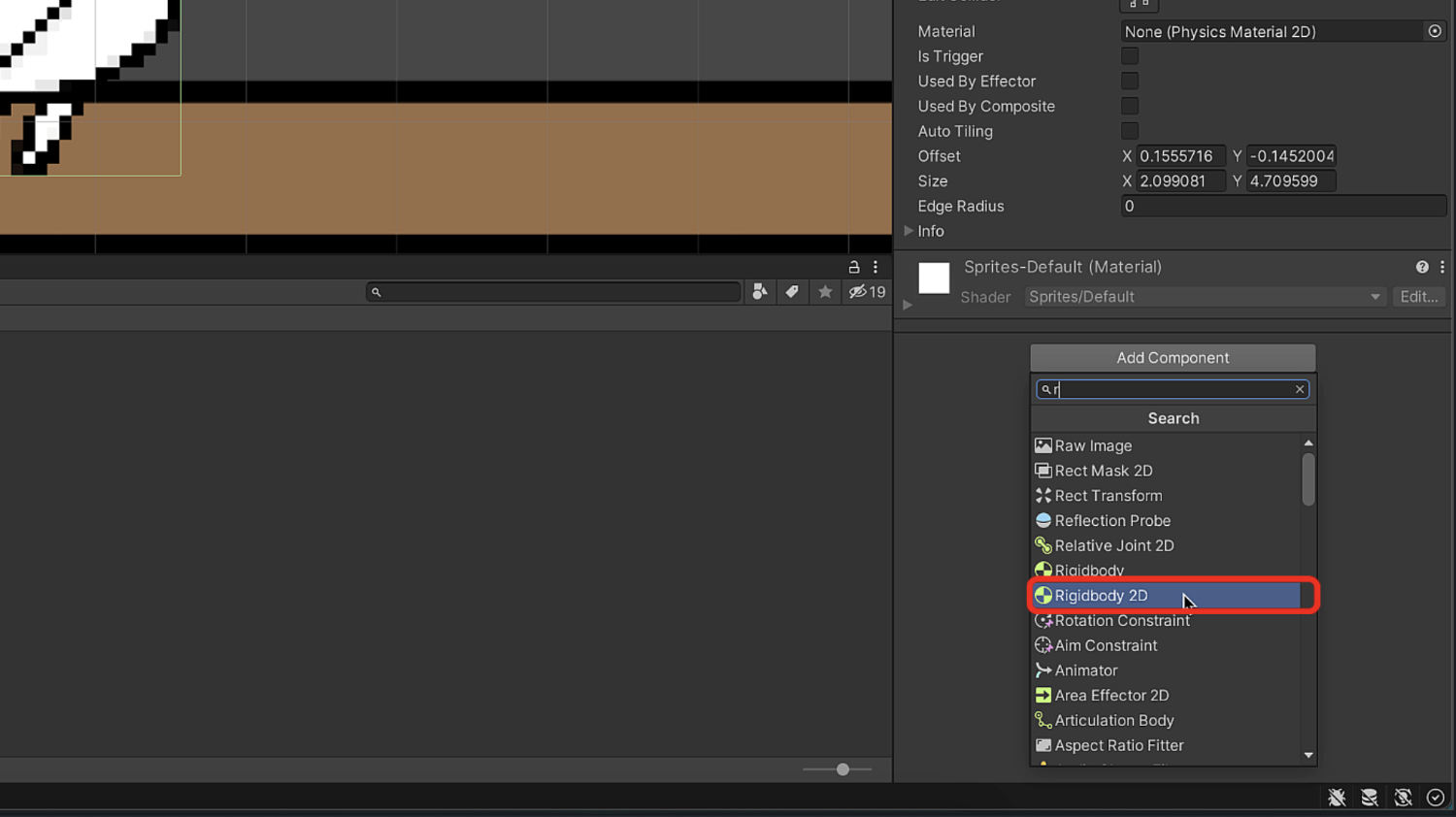Screen dimensions: 1456x817
Task: Click the Offset Y value field
Action: tap(1291, 156)
